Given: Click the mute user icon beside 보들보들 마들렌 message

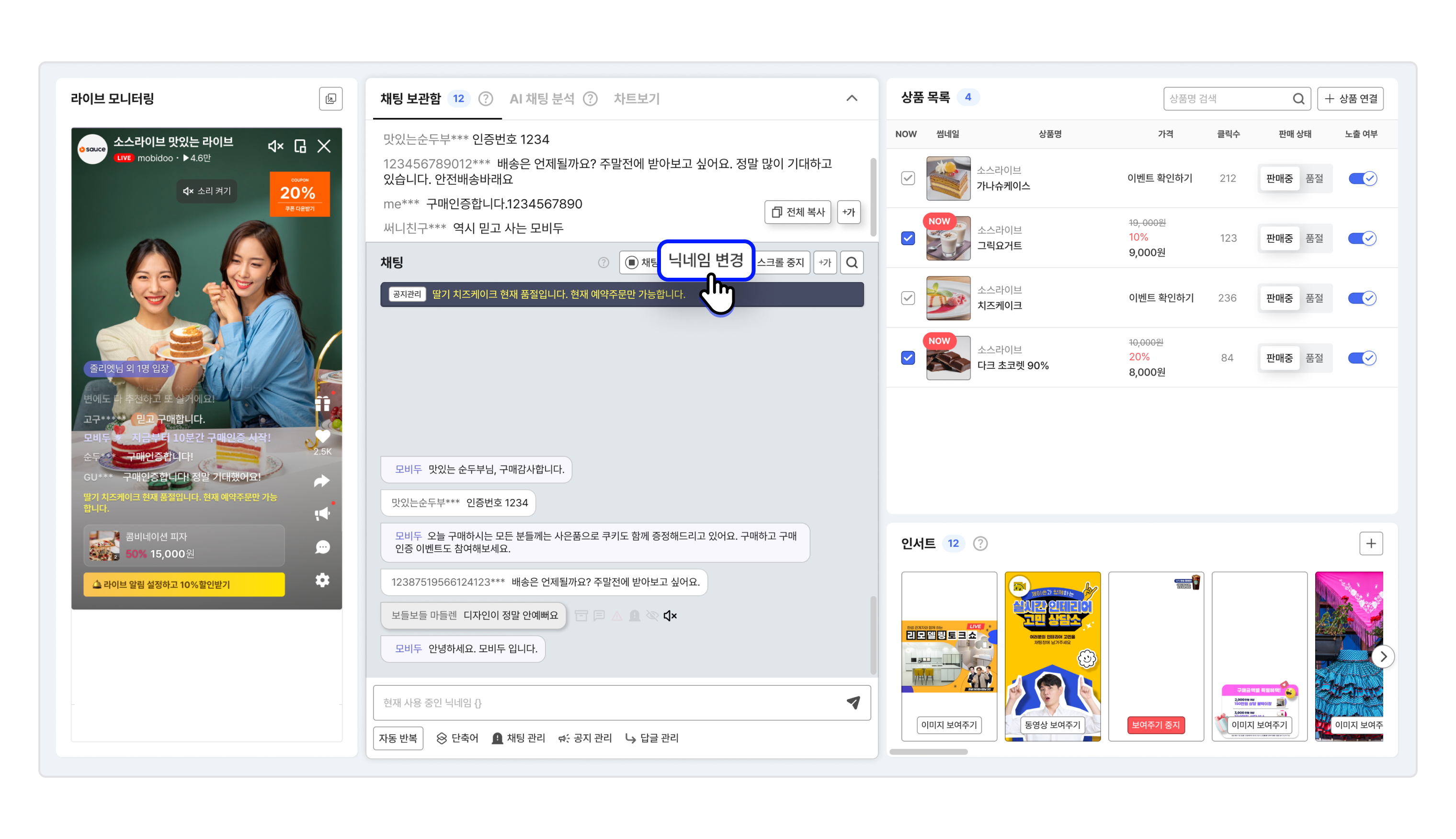Looking at the screenshot, I should pyautogui.click(x=670, y=616).
